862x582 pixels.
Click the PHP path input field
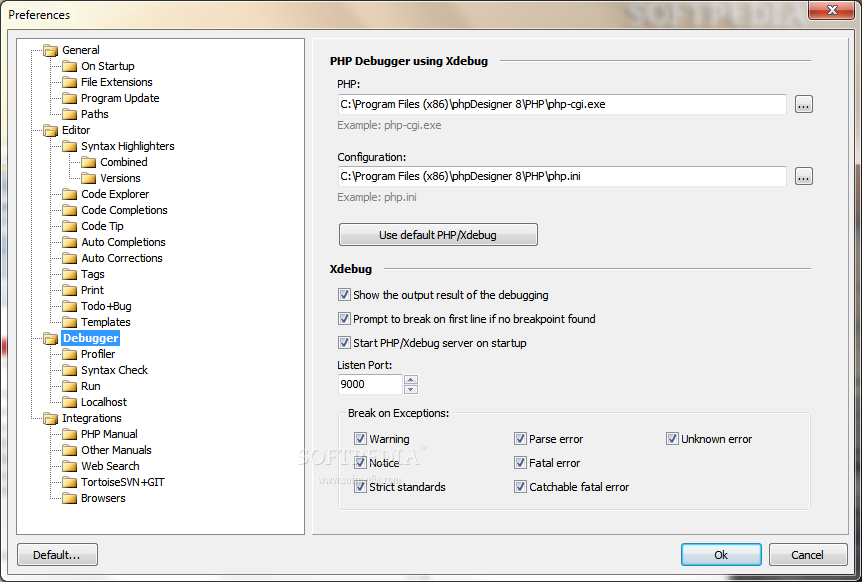coord(562,104)
